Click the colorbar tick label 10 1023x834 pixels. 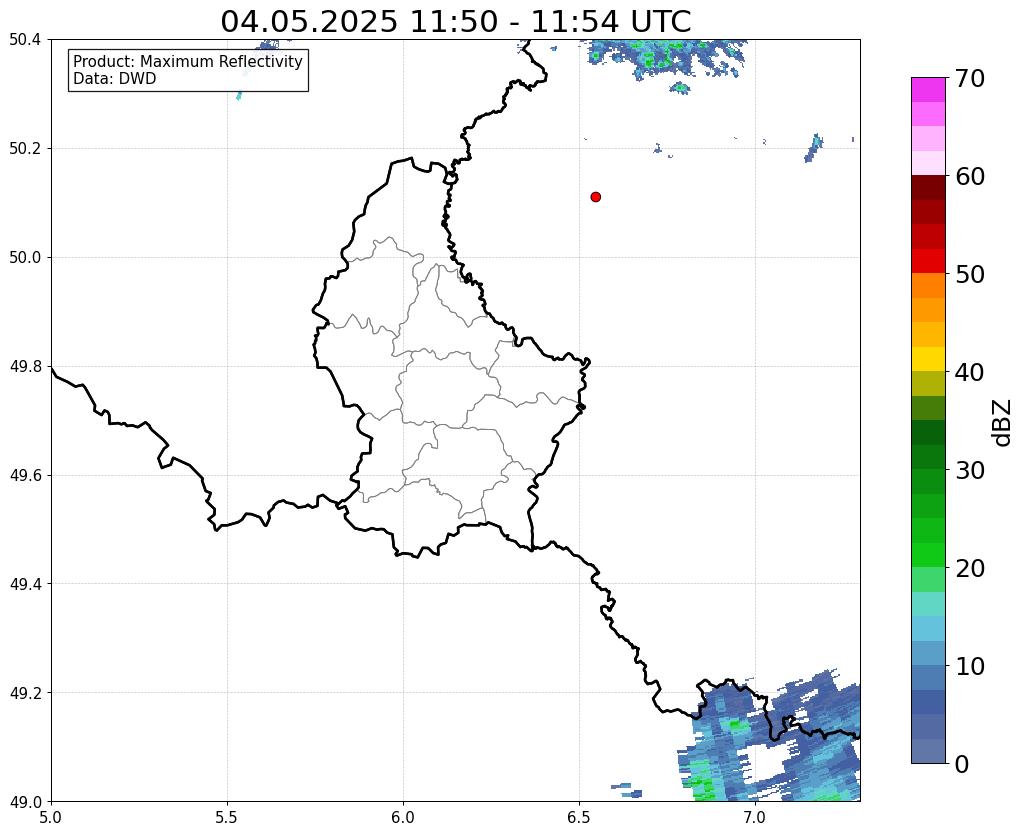[970, 666]
